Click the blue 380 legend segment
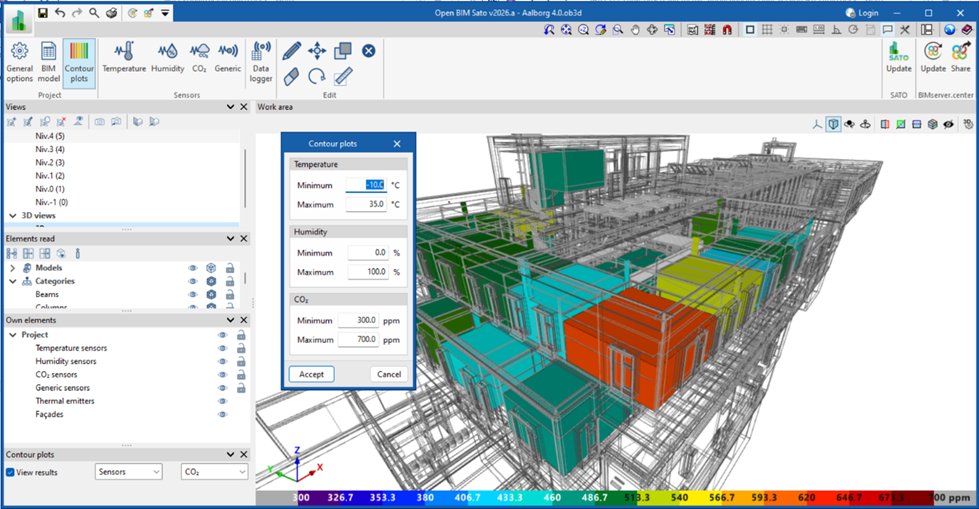This screenshot has width=979, height=509. [x=425, y=498]
